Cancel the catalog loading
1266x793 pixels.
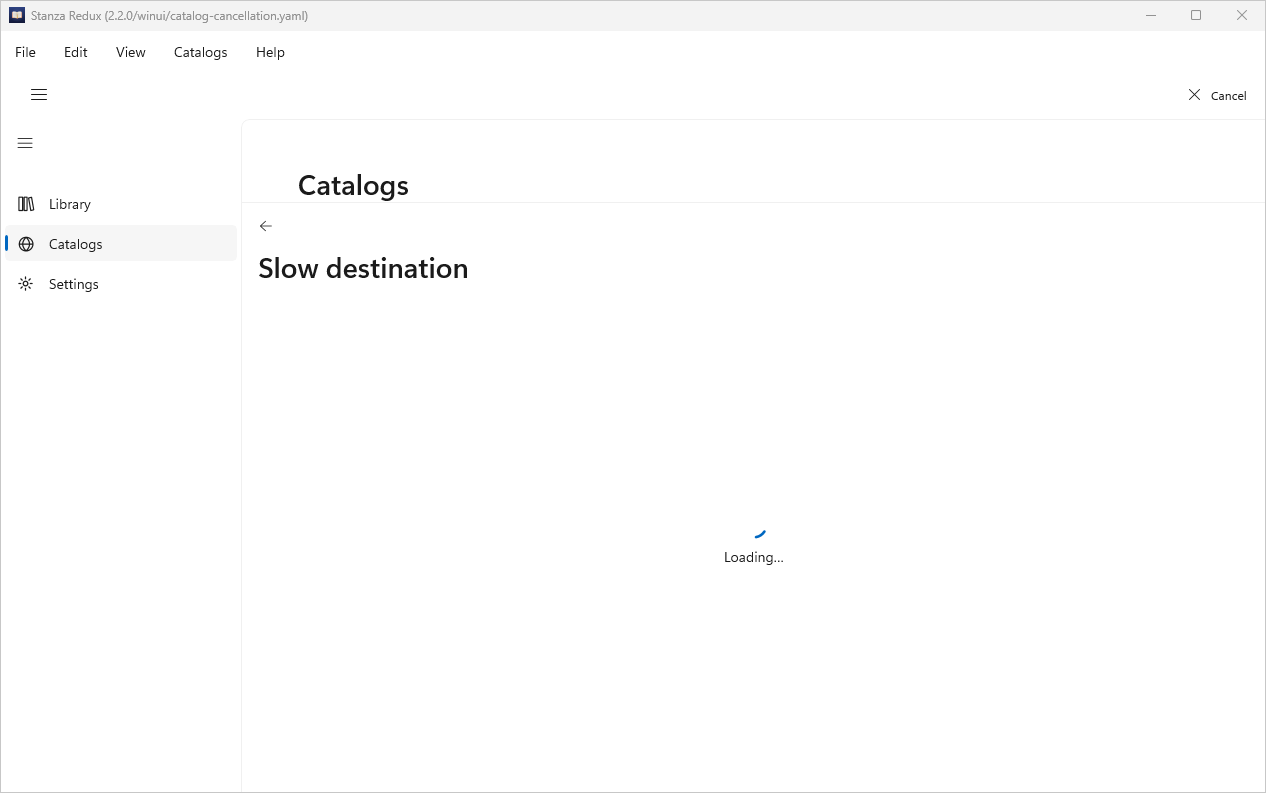(1217, 95)
